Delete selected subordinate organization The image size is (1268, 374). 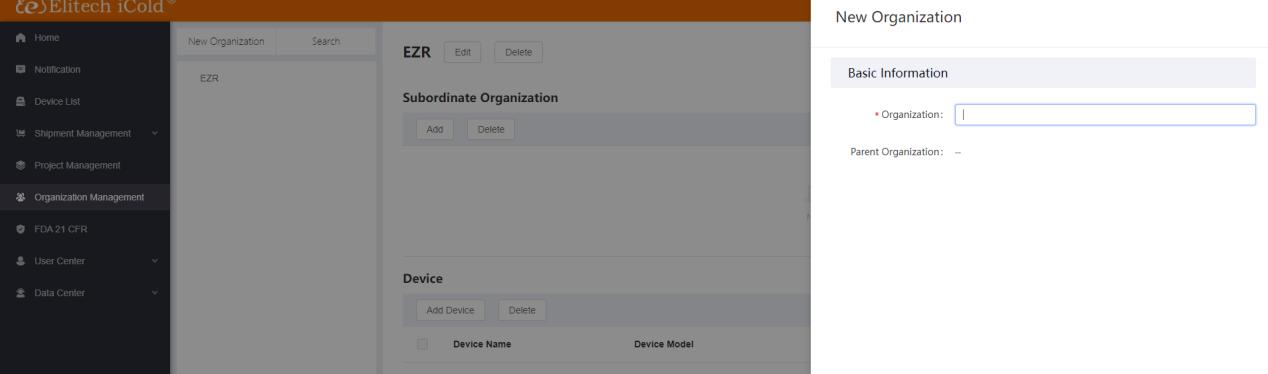490,129
